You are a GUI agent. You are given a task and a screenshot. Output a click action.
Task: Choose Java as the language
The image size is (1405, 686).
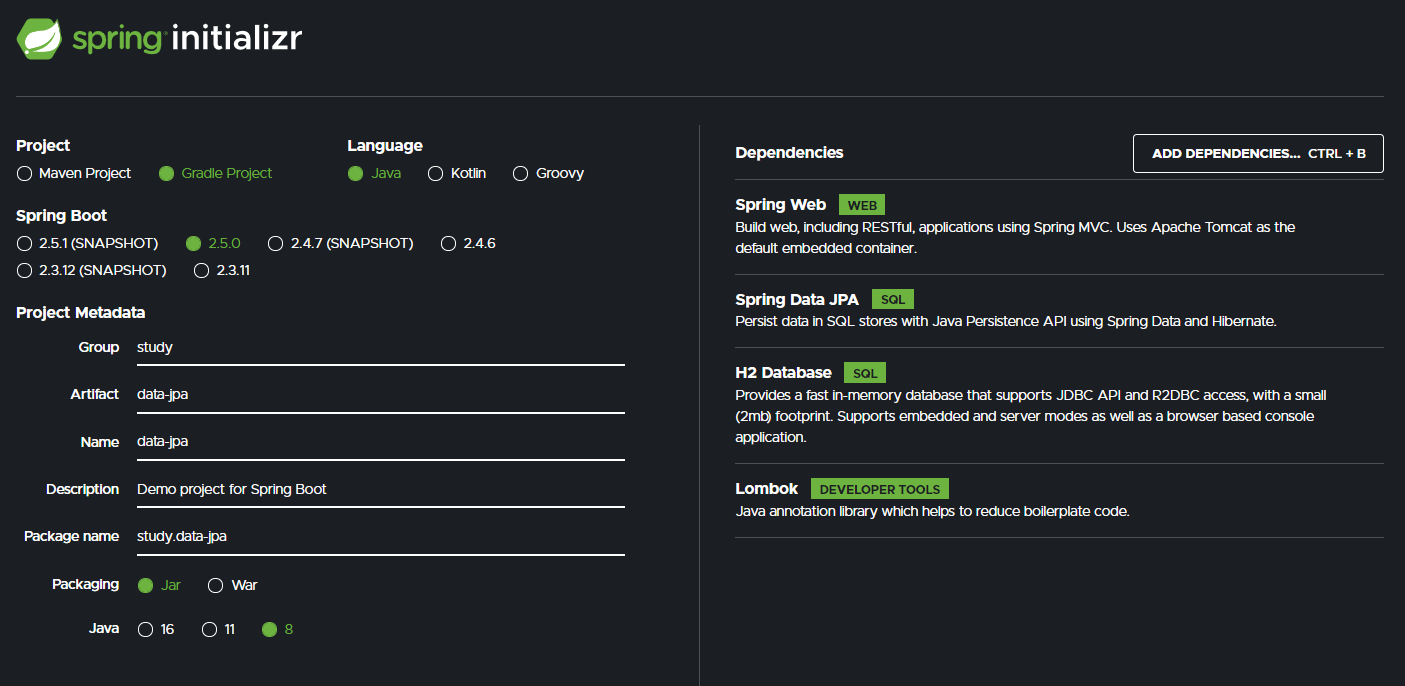coord(374,173)
